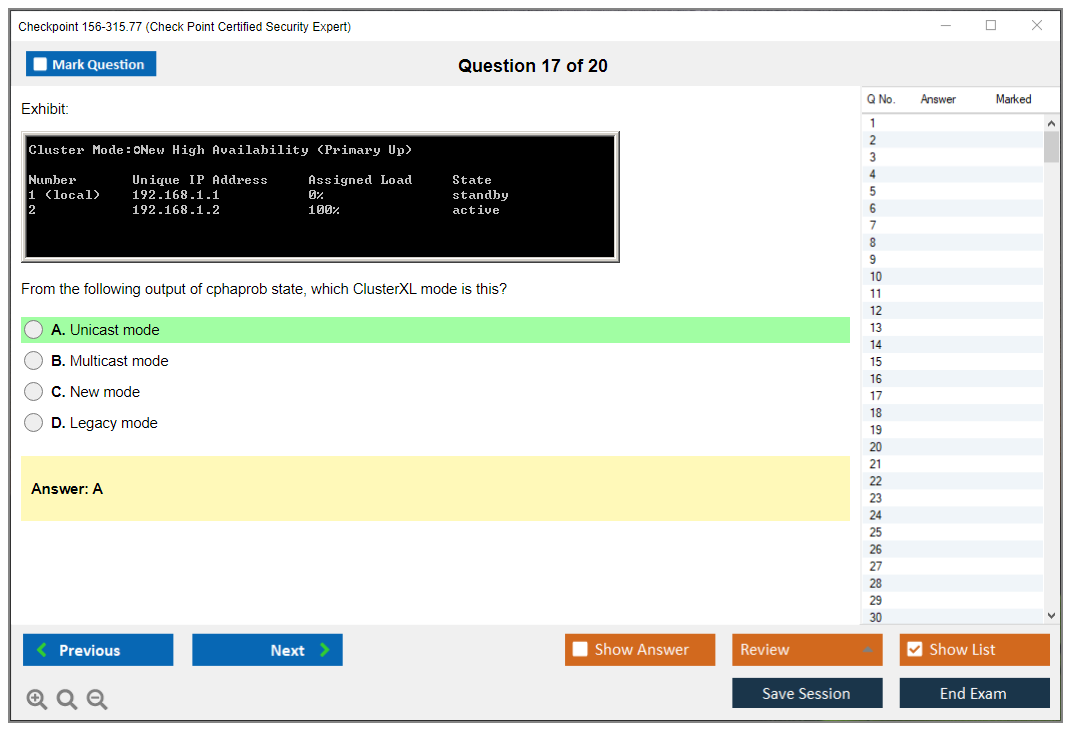The image size is (1075, 735).
Task: Go to the Previous question
Action: click(x=98, y=650)
